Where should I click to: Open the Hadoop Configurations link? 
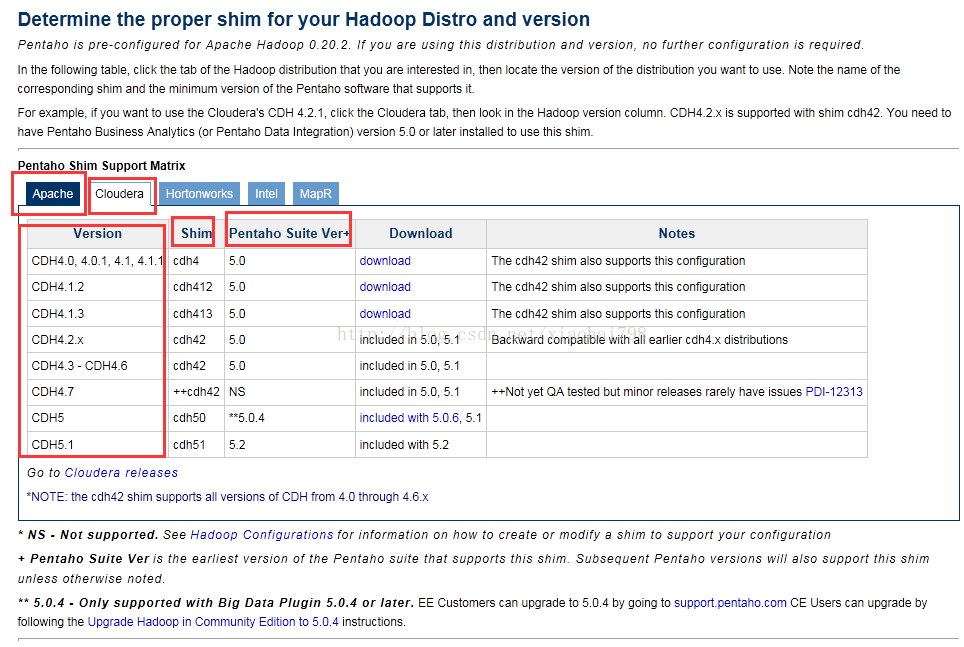coord(262,534)
